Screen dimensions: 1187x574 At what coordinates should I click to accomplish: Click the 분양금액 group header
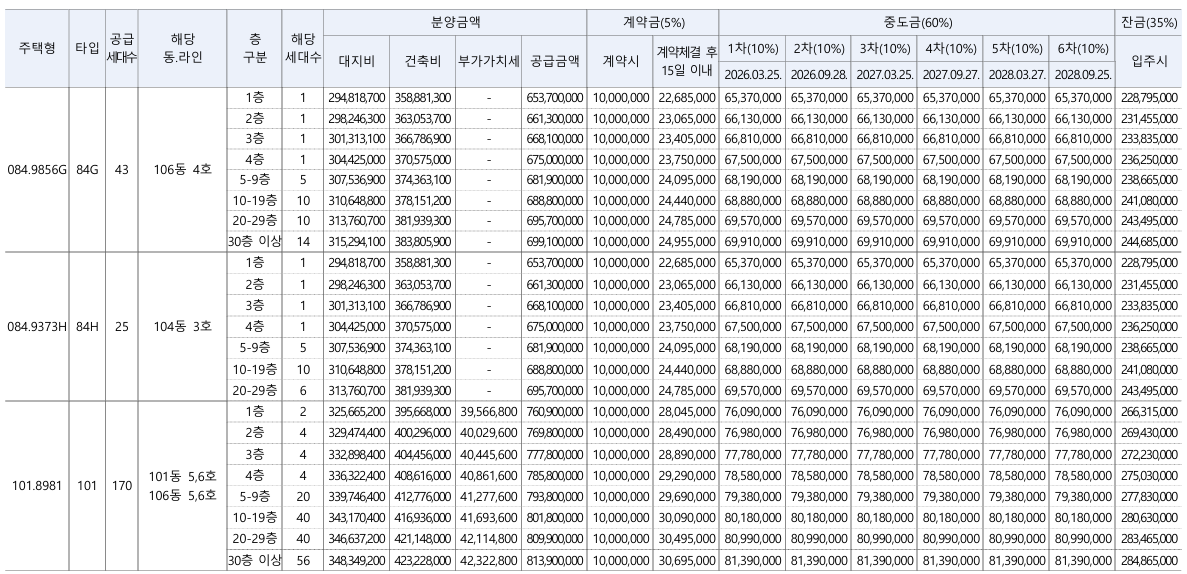455,23
